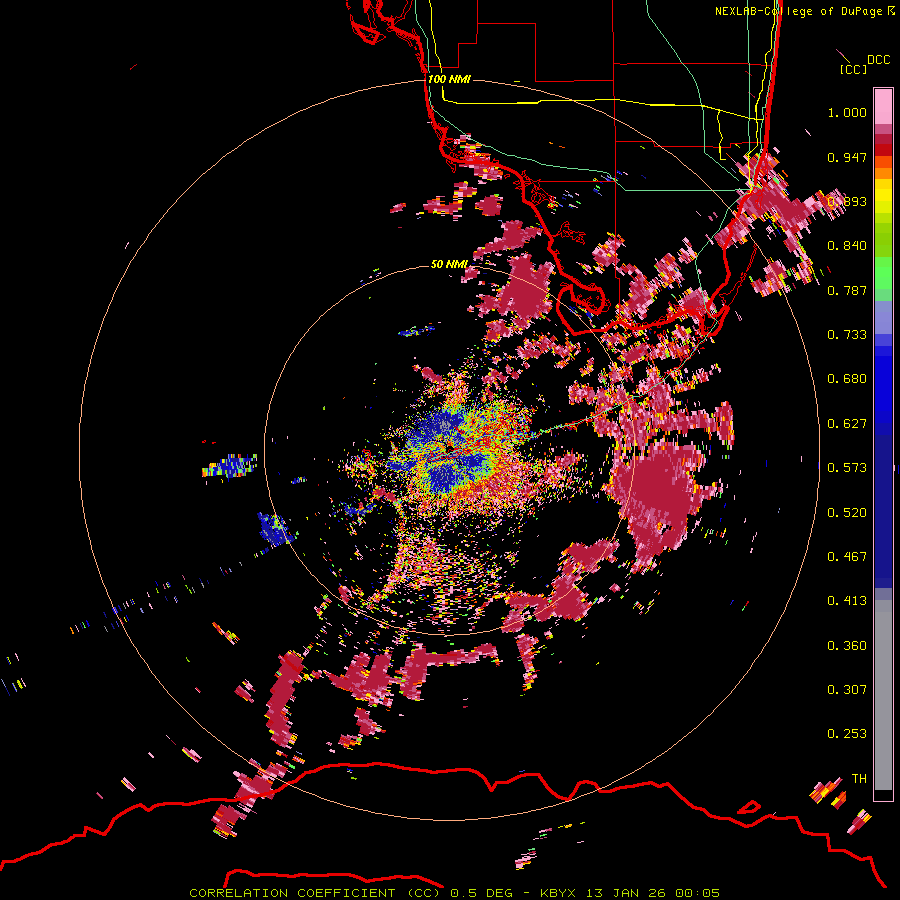This screenshot has height=900, width=900.
Task: Click the TH threshold label
Action: point(859,779)
